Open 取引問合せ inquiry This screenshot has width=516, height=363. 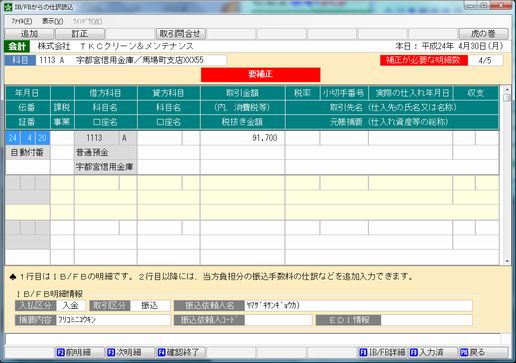pyautogui.click(x=180, y=34)
